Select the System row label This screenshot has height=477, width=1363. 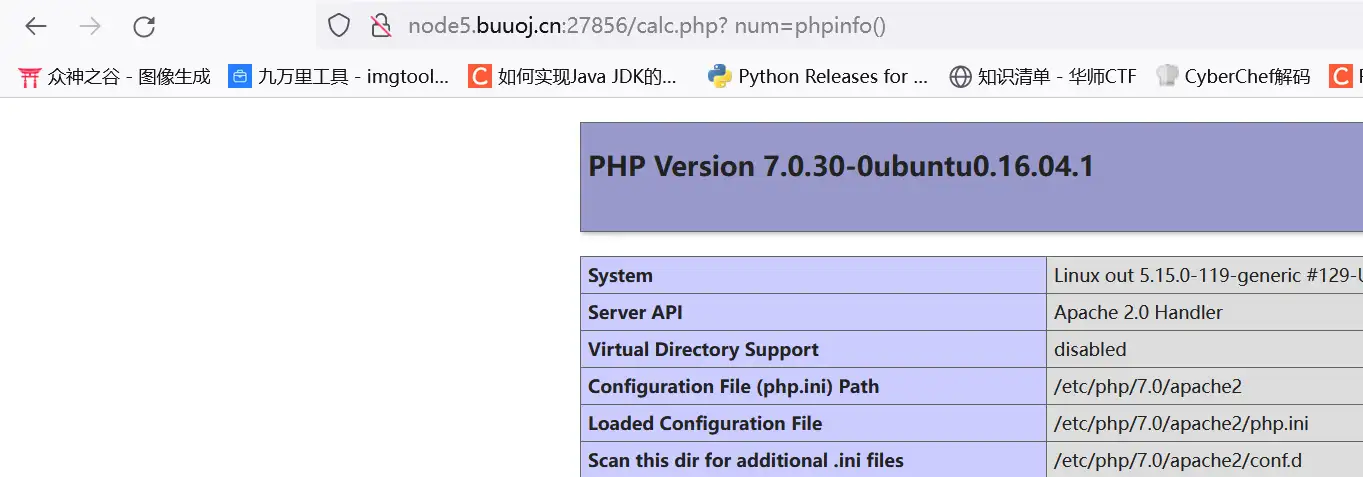coord(620,276)
